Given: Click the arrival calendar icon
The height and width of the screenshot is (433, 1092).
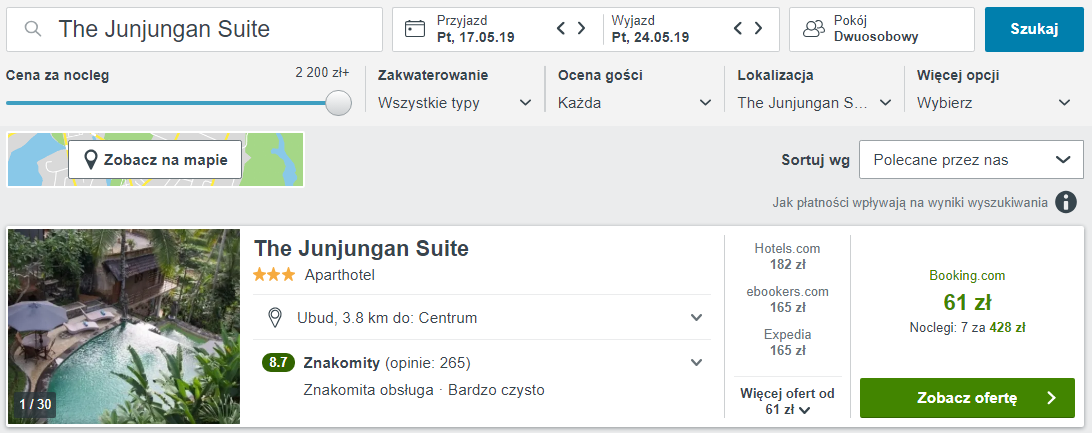Looking at the screenshot, I should [414, 29].
